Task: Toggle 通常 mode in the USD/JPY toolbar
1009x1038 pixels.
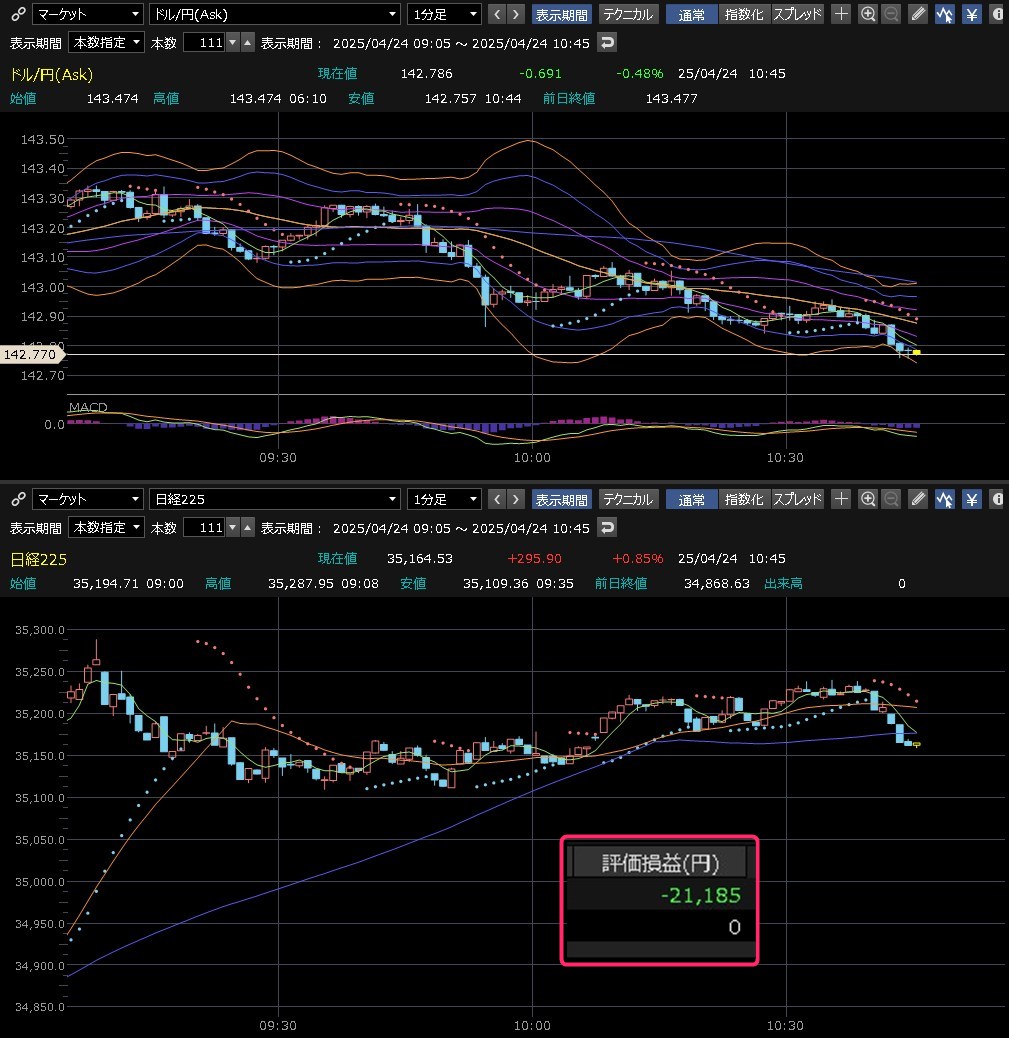Action: tap(691, 14)
